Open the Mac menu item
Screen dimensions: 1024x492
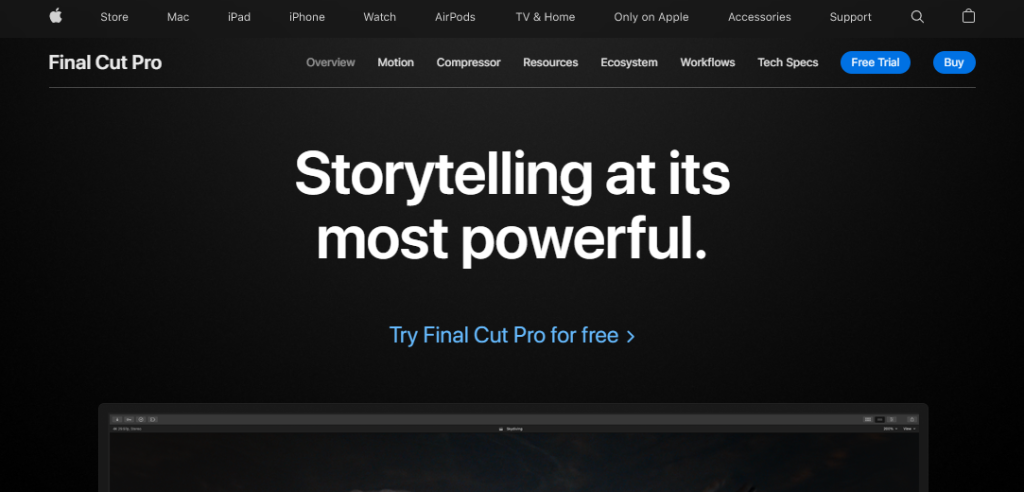click(x=178, y=17)
